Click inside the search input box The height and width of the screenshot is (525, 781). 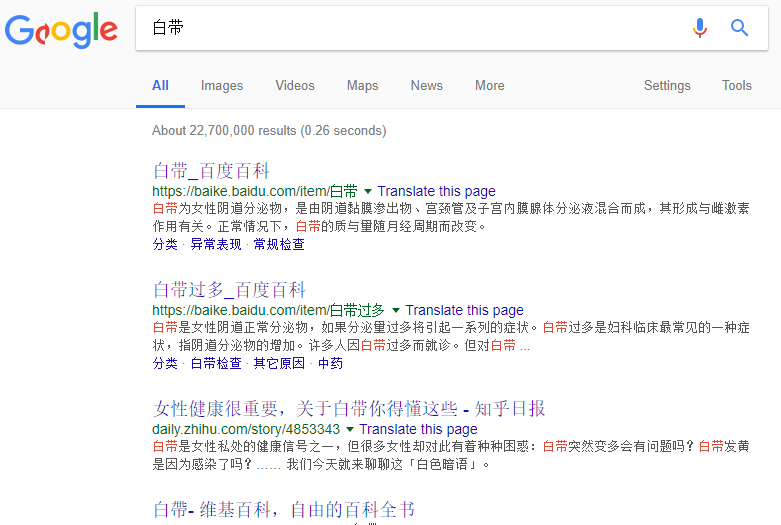click(x=400, y=28)
